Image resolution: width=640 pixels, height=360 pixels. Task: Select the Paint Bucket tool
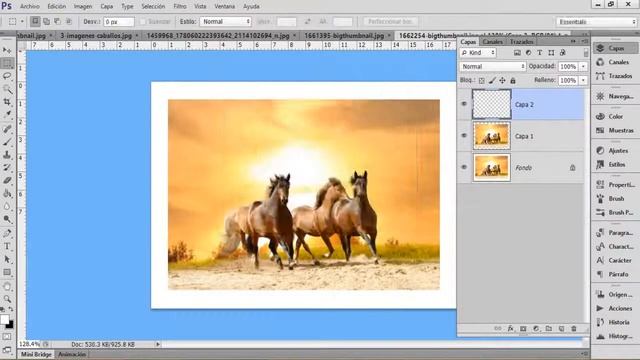[7, 193]
